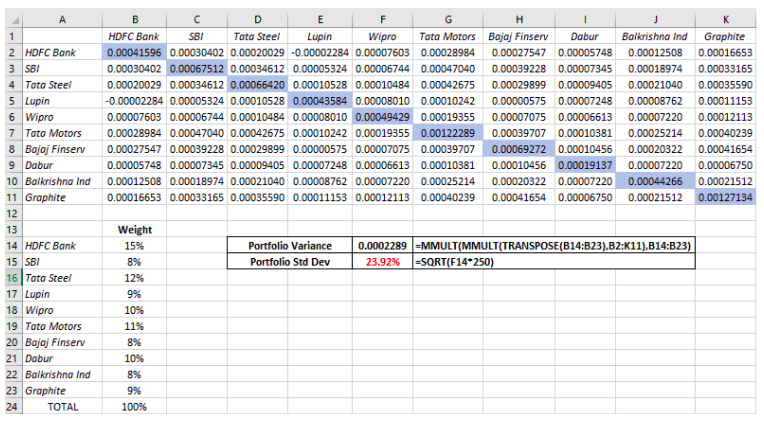Select cell 0.00047040 in row 3
Screen dimensions: 764x421
[x=448, y=68]
